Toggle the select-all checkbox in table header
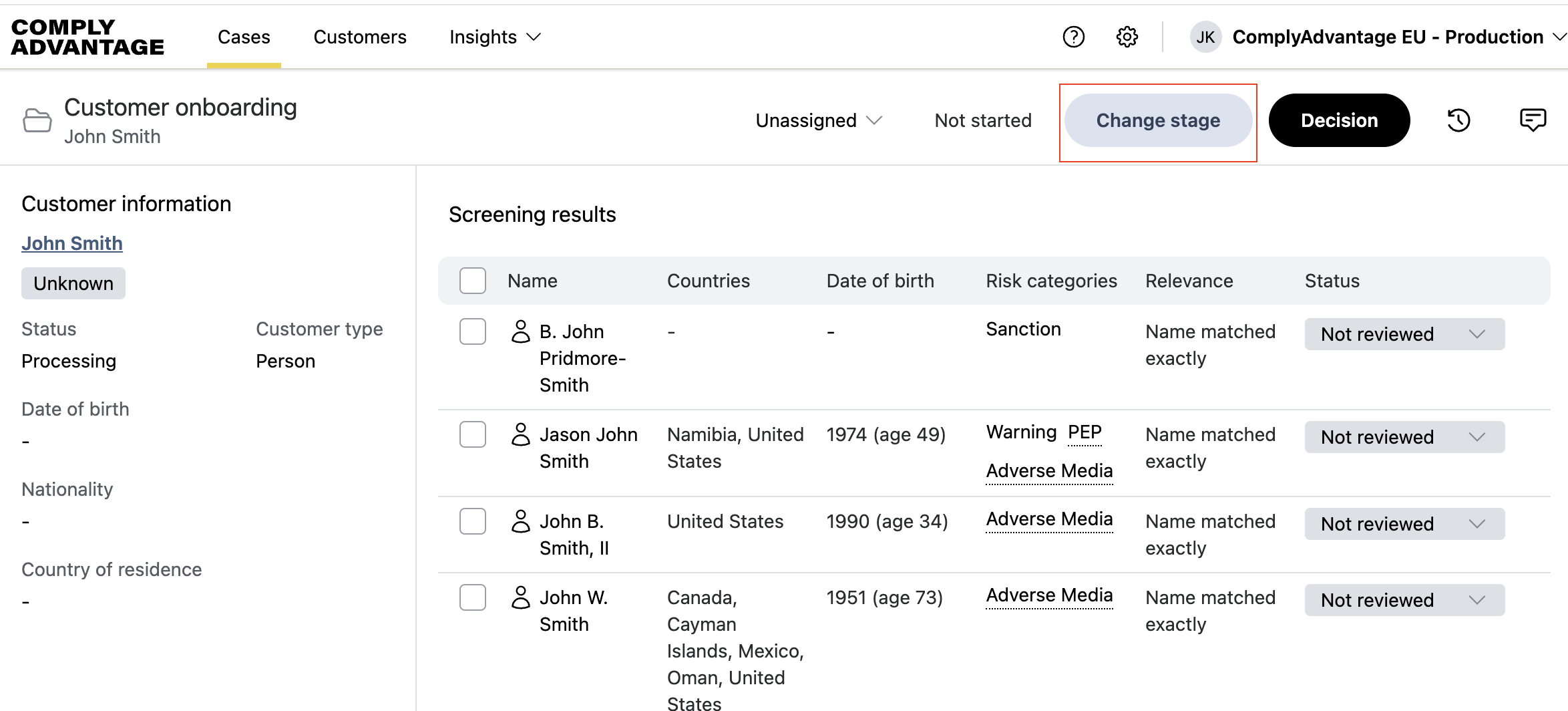1568x711 pixels. click(472, 281)
